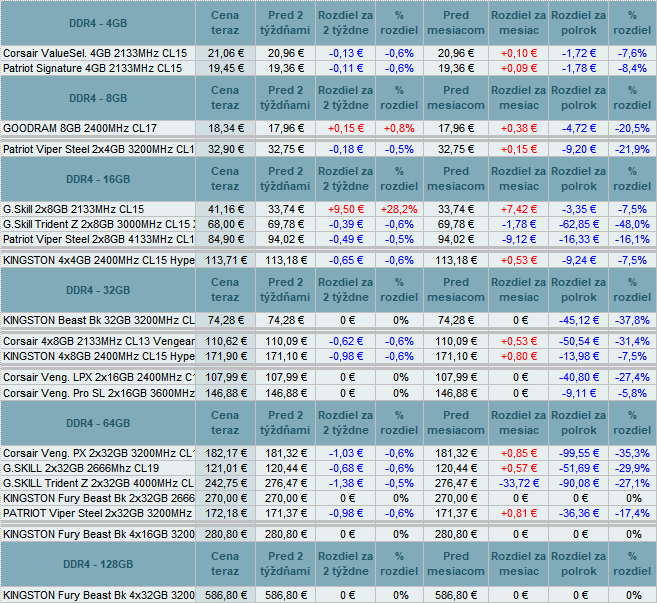This screenshot has width=657, height=603.
Task: Click KINGSTON Fury Beast Bk 2x32GB 2666 row name
Action: point(98,499)
